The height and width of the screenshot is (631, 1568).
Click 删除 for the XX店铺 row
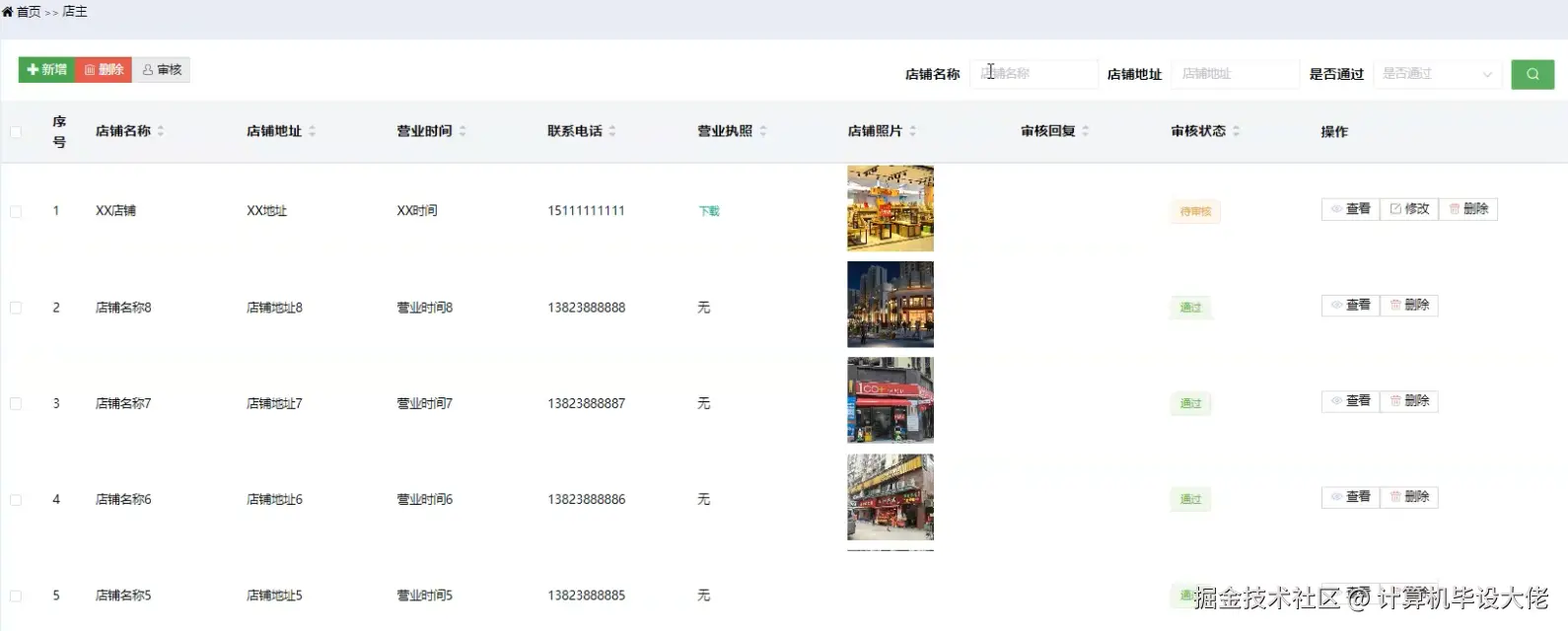tap(1468, 209)
